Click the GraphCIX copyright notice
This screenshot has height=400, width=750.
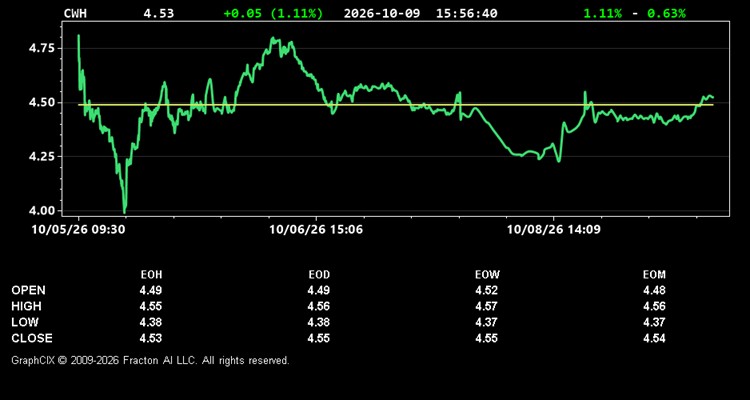click(x=150, y=360)
